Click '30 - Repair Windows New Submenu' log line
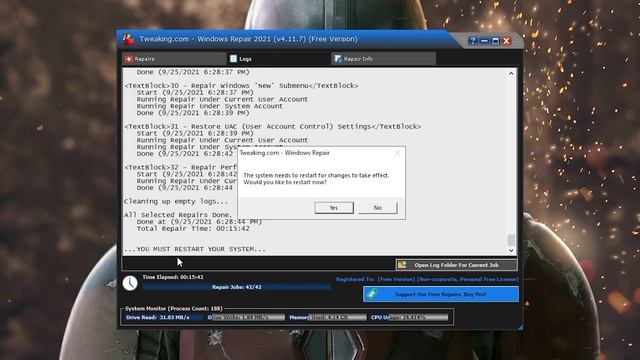Viewport: 640px width, 360px height. (x=241, y=86)
